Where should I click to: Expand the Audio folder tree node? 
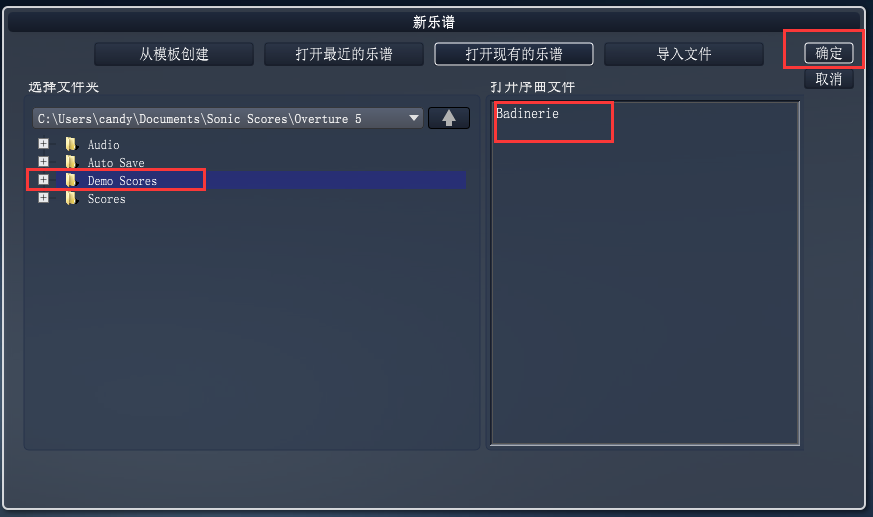(x=43, y=144)
